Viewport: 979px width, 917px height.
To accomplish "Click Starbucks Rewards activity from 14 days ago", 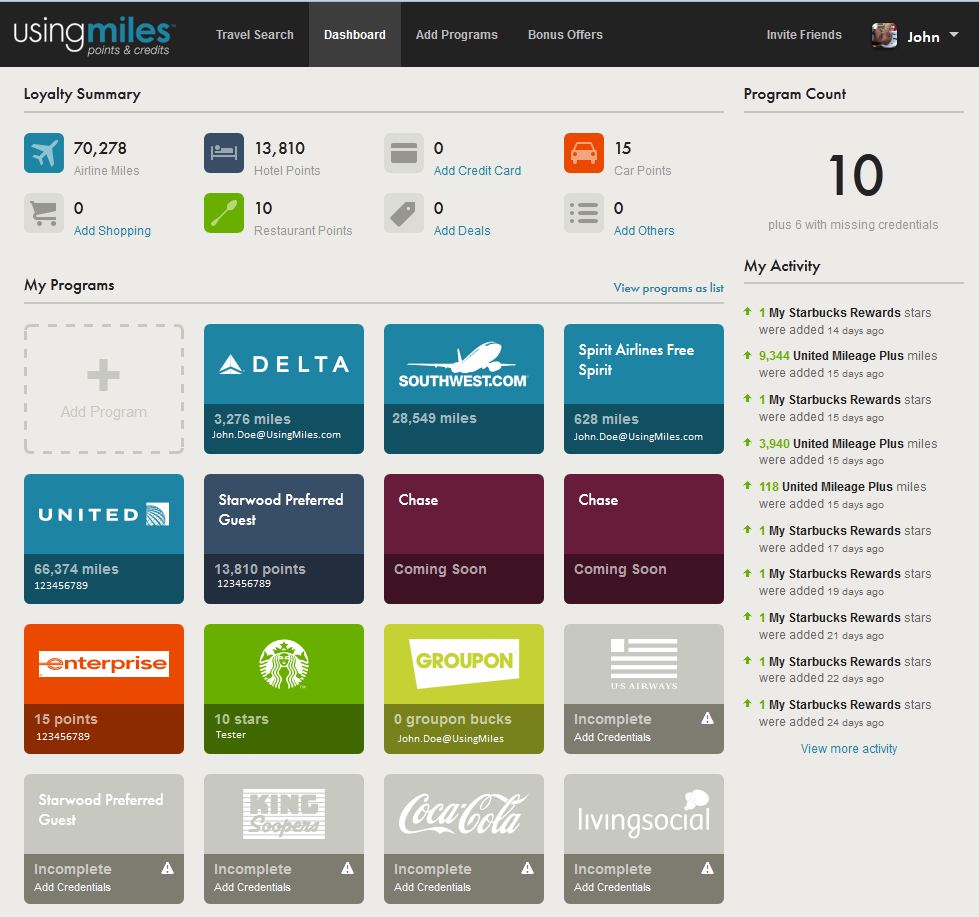I will click(845, 321).
